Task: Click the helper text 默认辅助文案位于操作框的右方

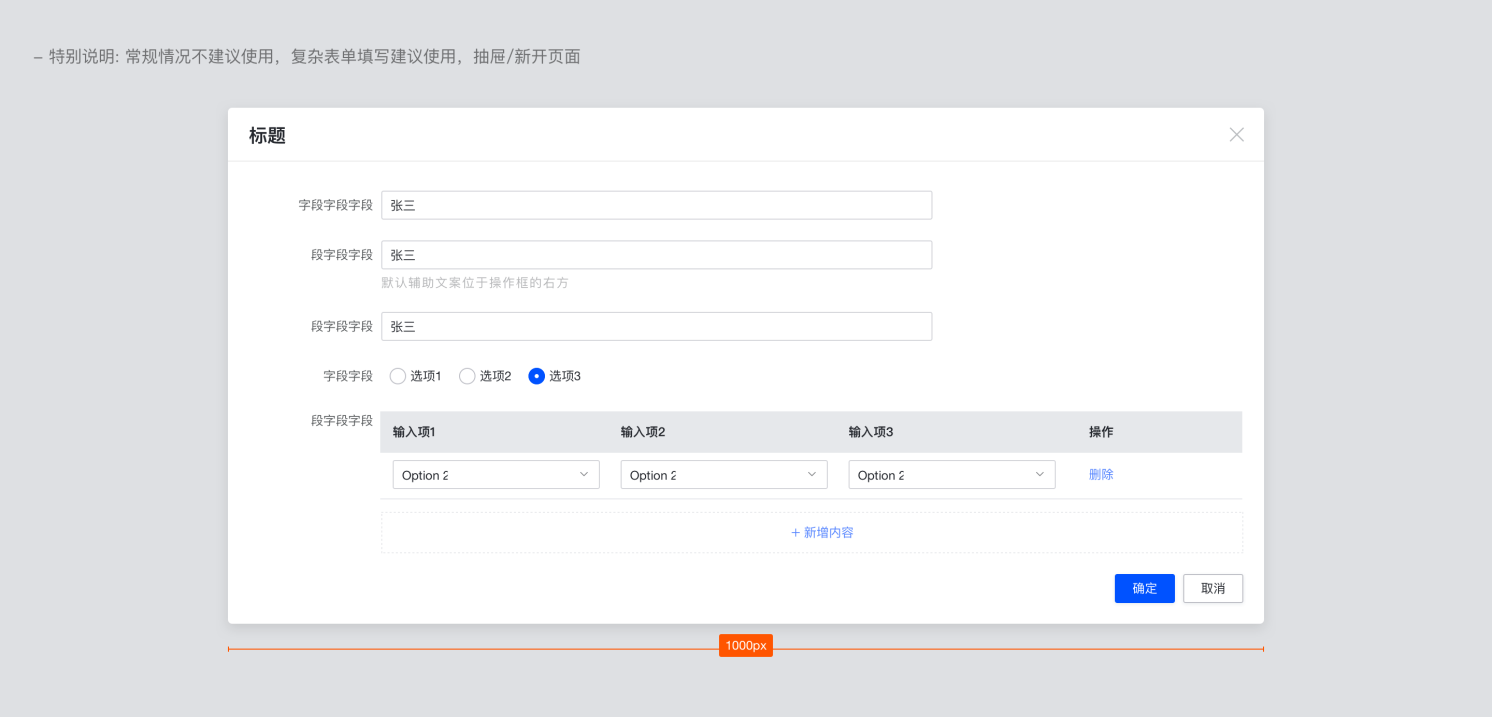Action: (475, 283)
